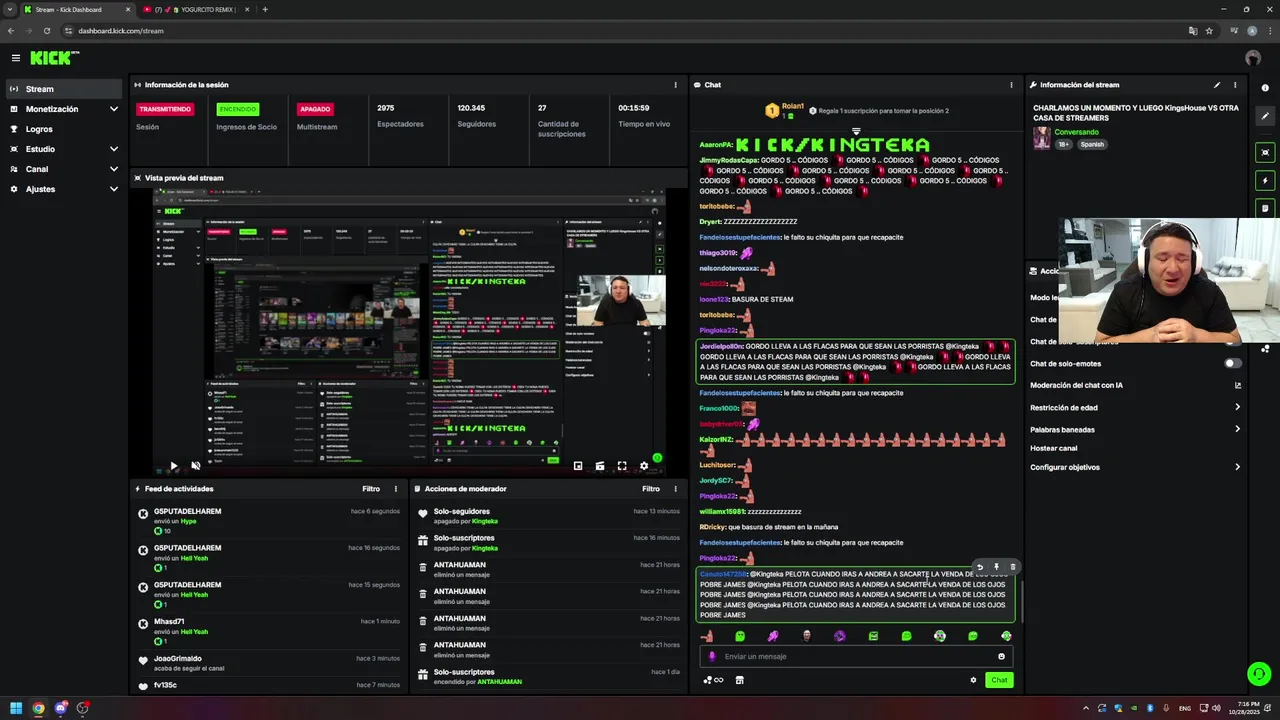Click Hostear canal
The image size is (1280, 720).
[x=1054, y=448]
